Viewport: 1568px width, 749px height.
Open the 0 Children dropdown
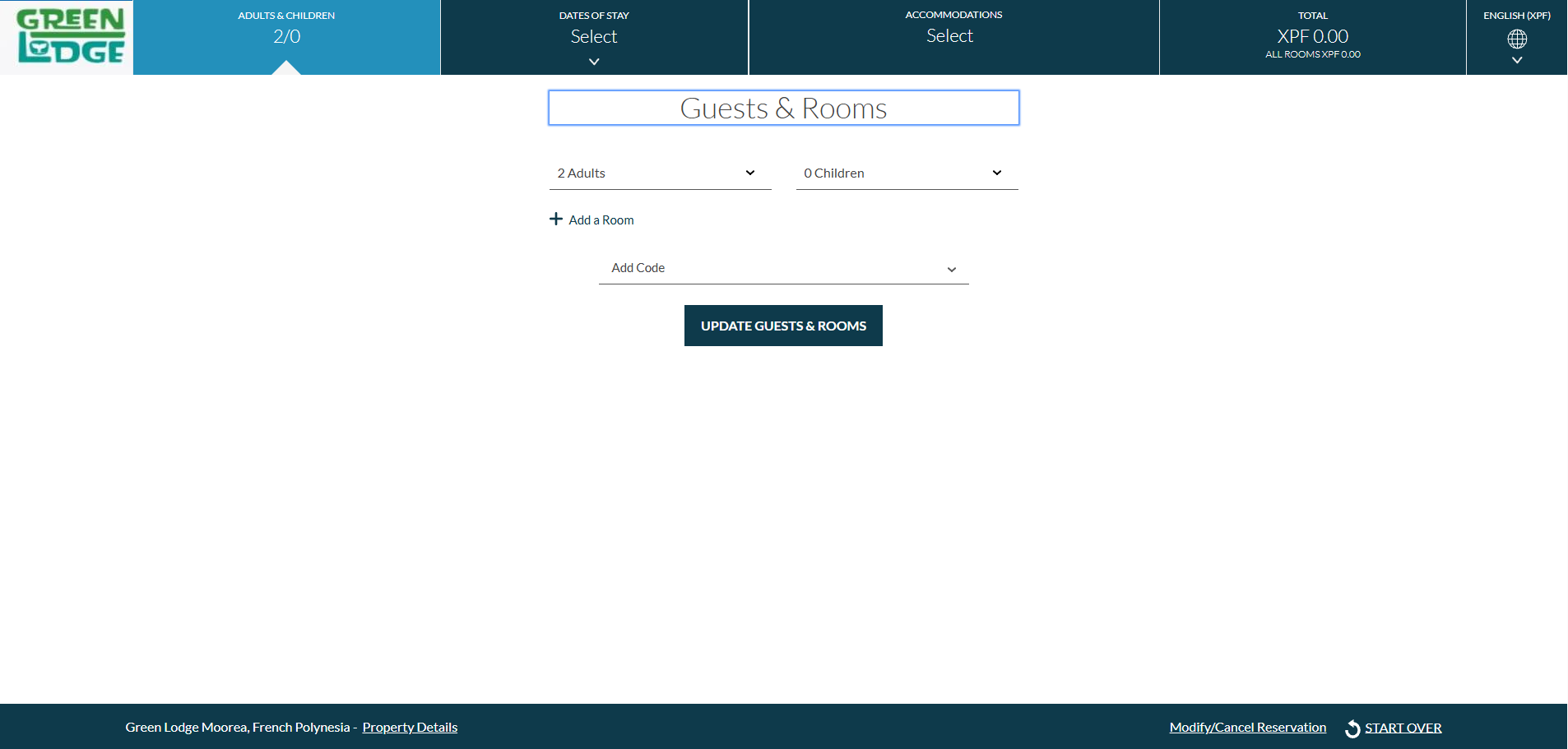click(907, 173)
